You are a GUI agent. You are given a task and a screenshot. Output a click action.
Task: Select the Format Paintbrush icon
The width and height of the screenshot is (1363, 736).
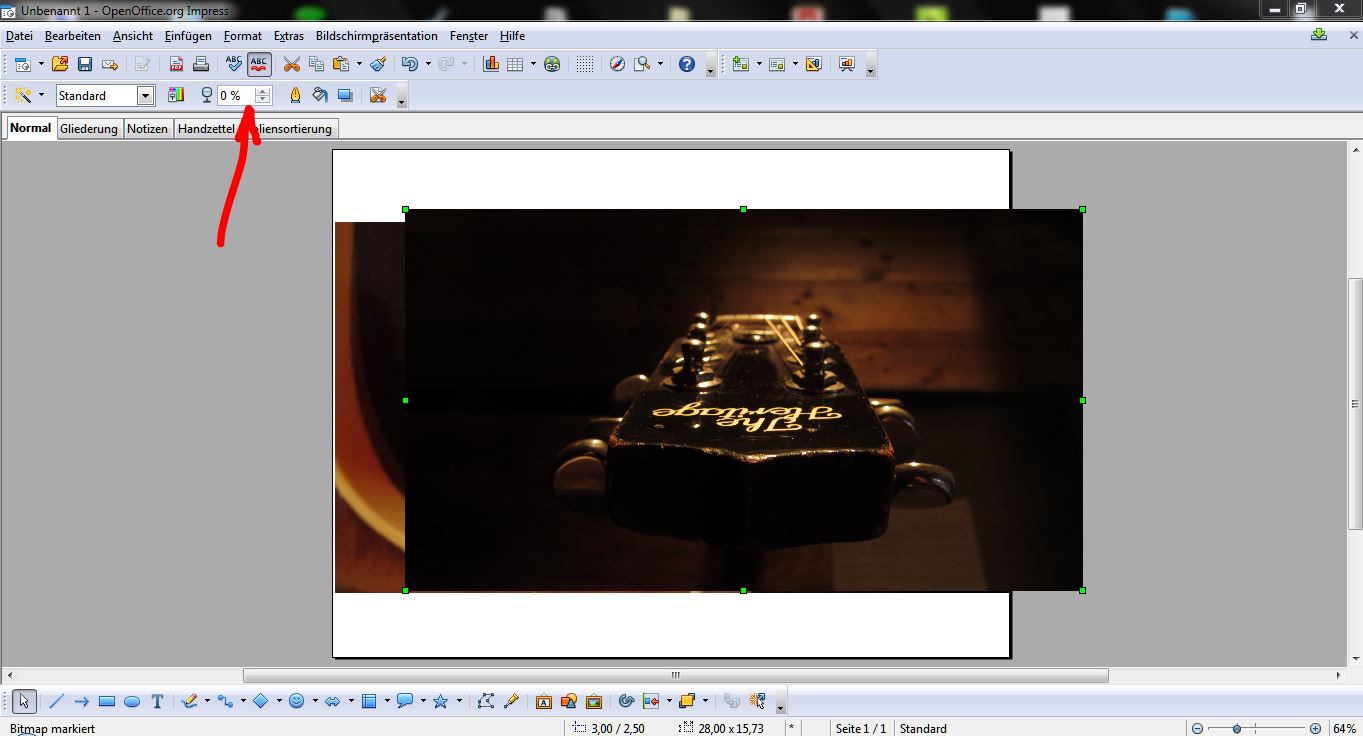click(x=378, y=64)
